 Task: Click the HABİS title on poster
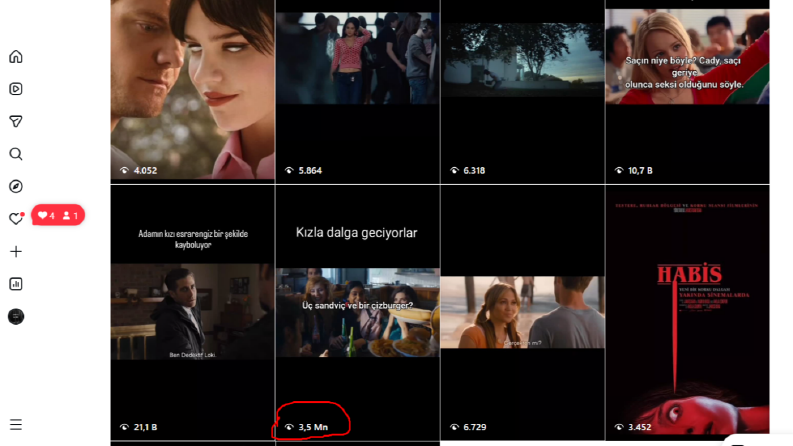pos(689,274)
